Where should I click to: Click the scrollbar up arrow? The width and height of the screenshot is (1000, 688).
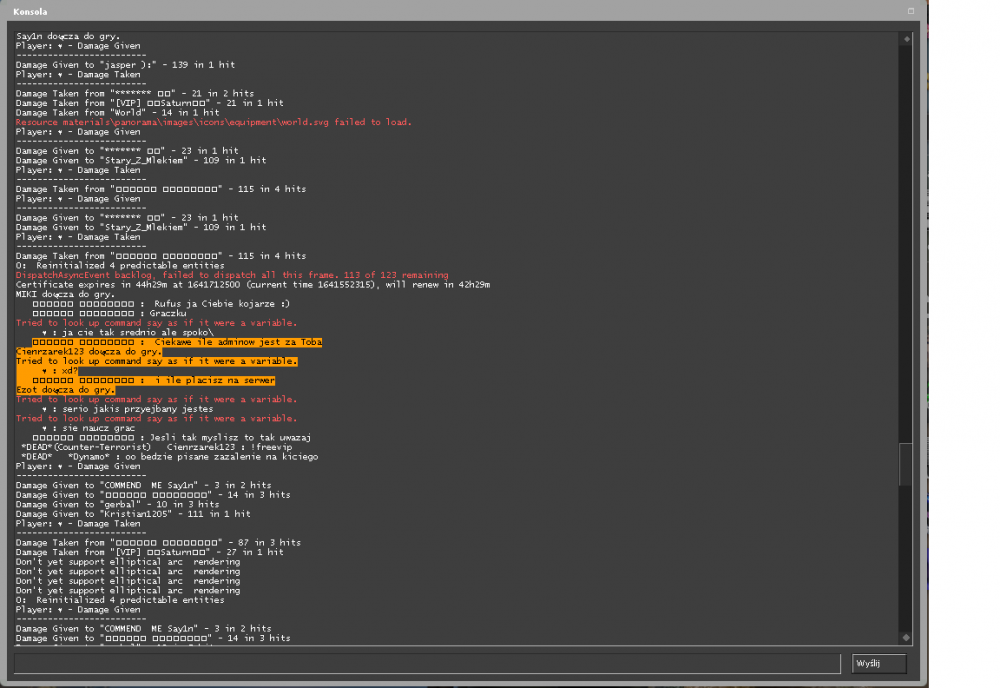(x=906, y=39)
